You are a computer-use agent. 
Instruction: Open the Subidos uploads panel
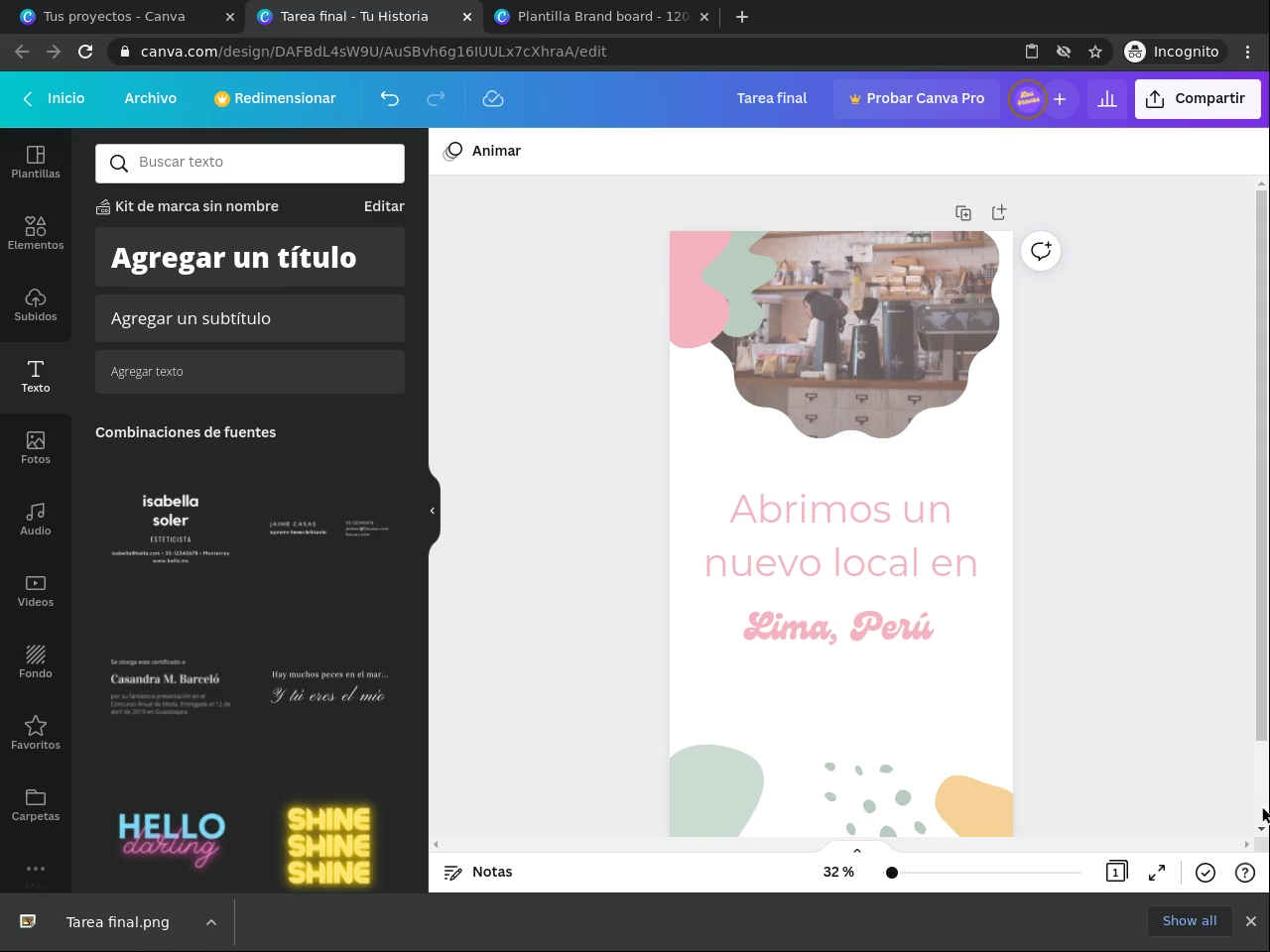pos(36,305)
